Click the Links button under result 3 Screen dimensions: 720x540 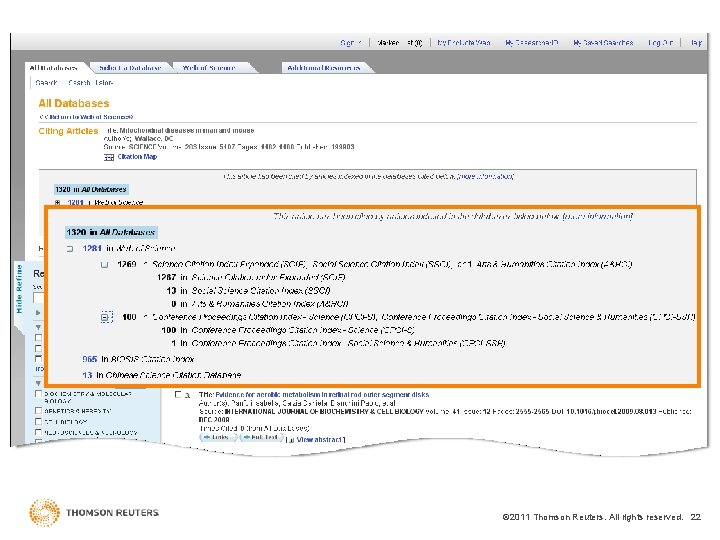pos(218,438)
